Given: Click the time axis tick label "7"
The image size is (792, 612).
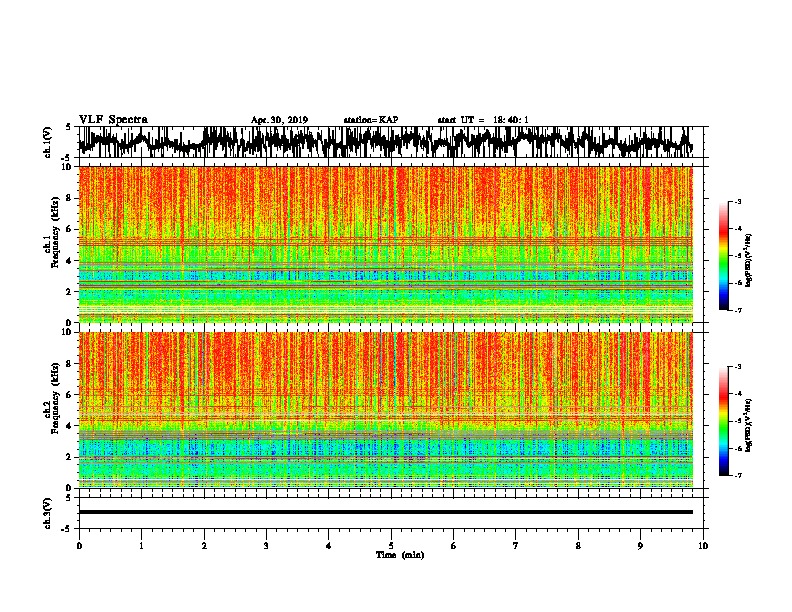Looking at the screenshot, I should (x=516, y=546).
